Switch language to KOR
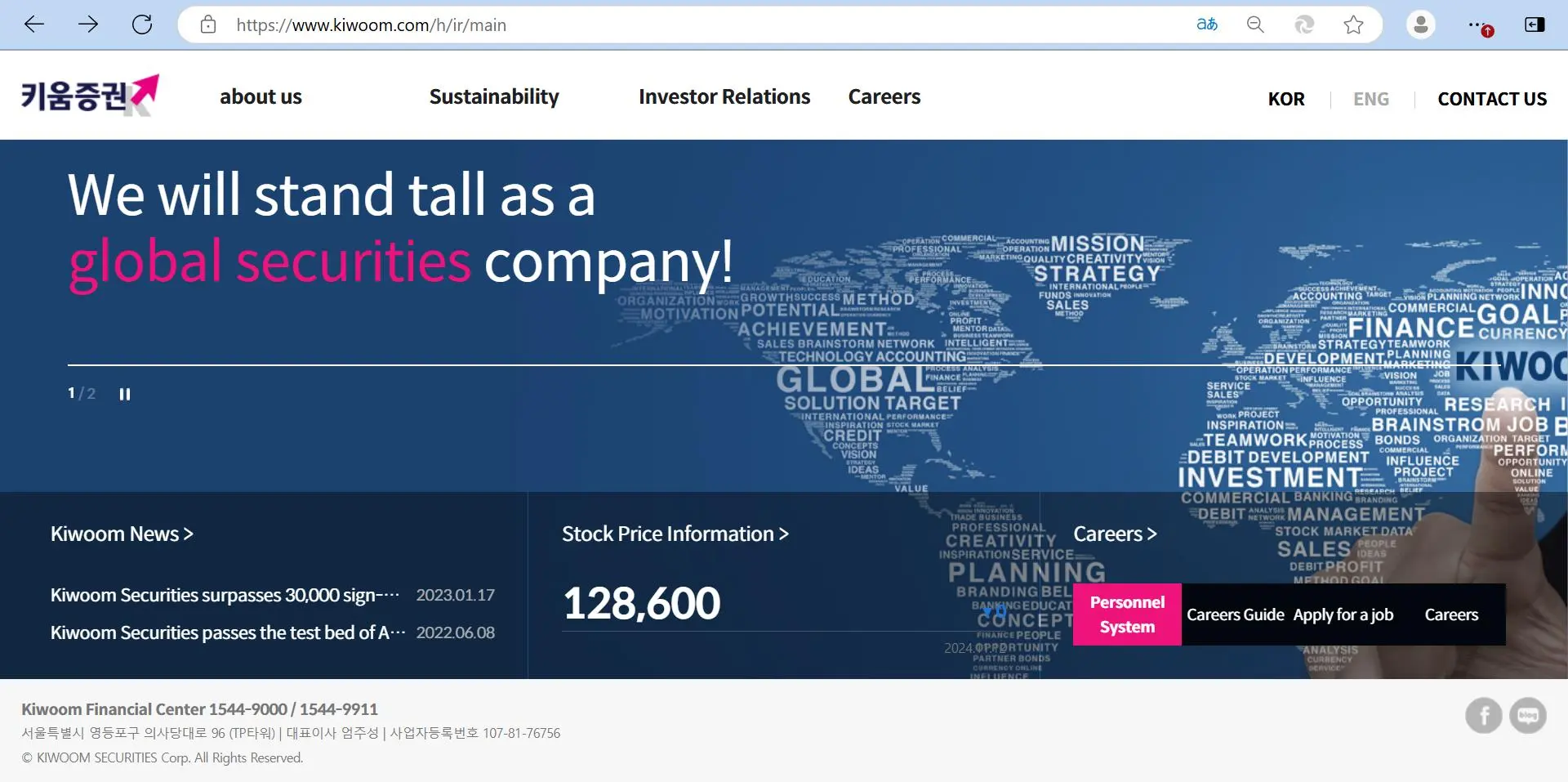Screen dimensions: 1568x782 point(1286,99)
